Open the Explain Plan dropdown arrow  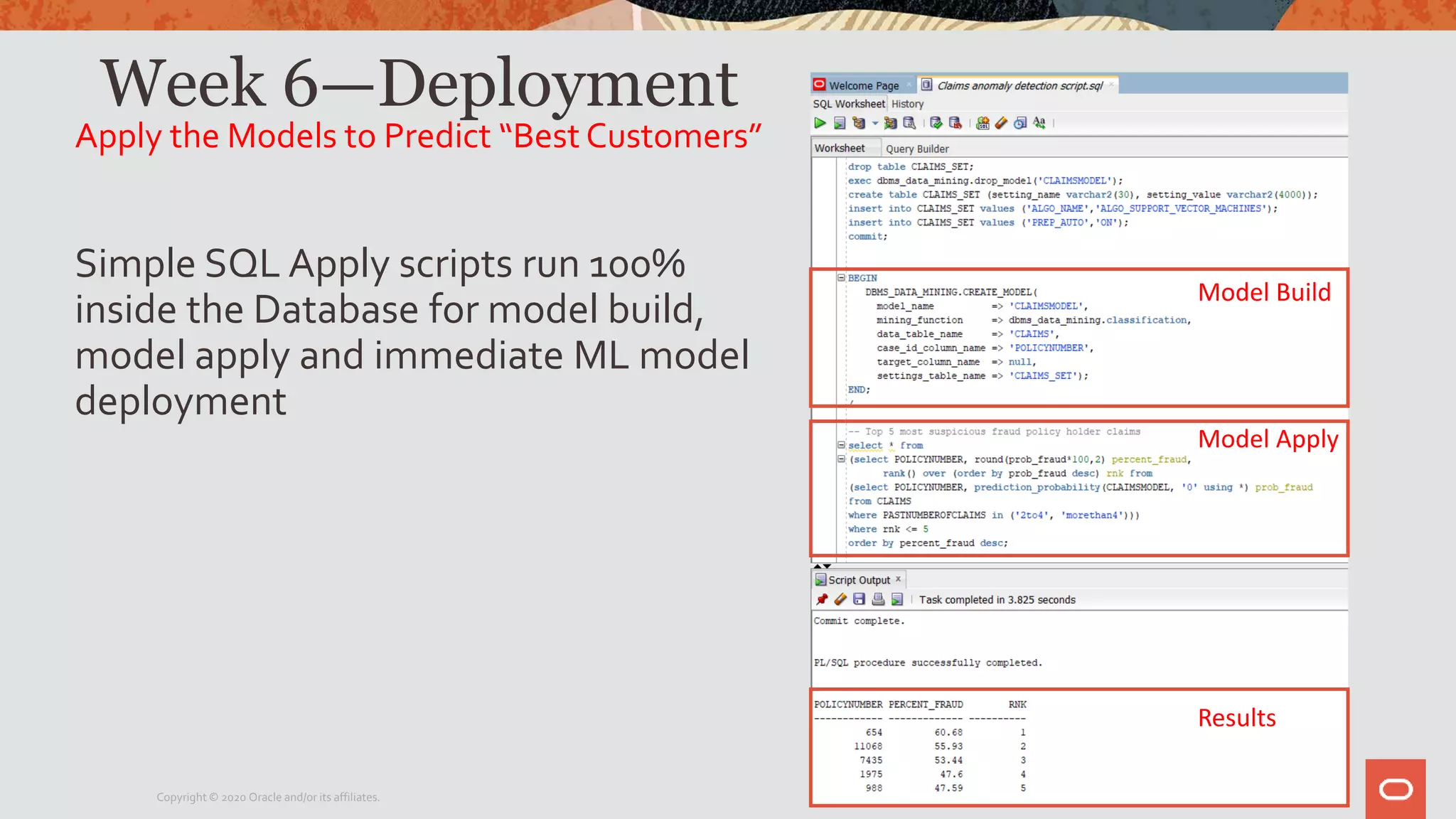click(x=875, y=123)
